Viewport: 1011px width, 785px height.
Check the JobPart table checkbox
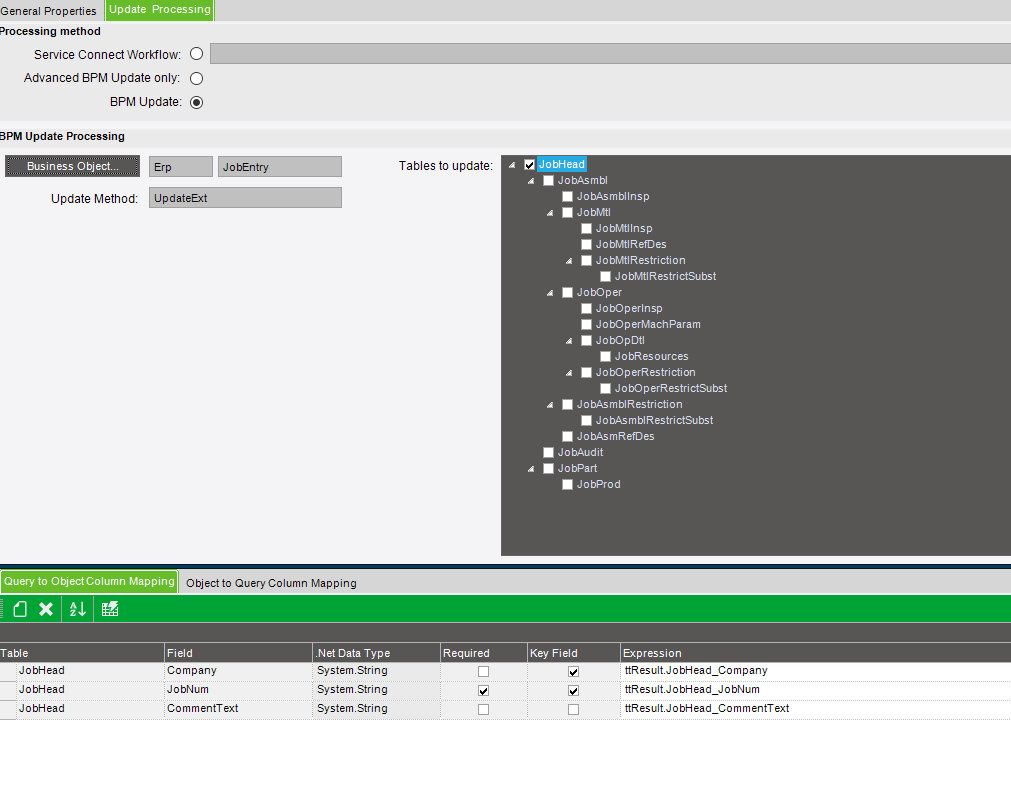(549, 469)
